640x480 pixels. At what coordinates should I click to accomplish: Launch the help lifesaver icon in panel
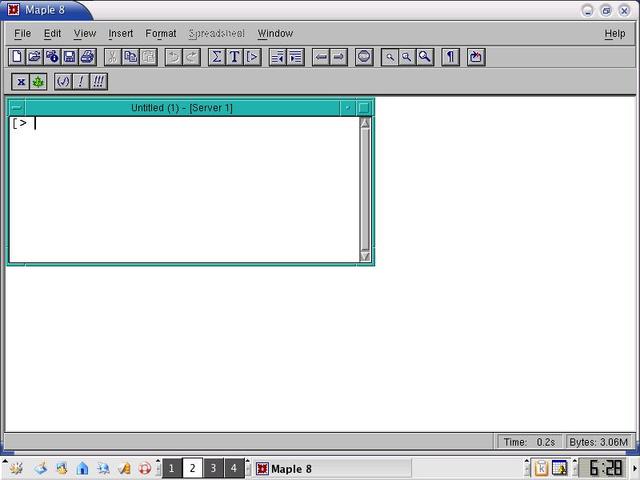coord(145,468)
